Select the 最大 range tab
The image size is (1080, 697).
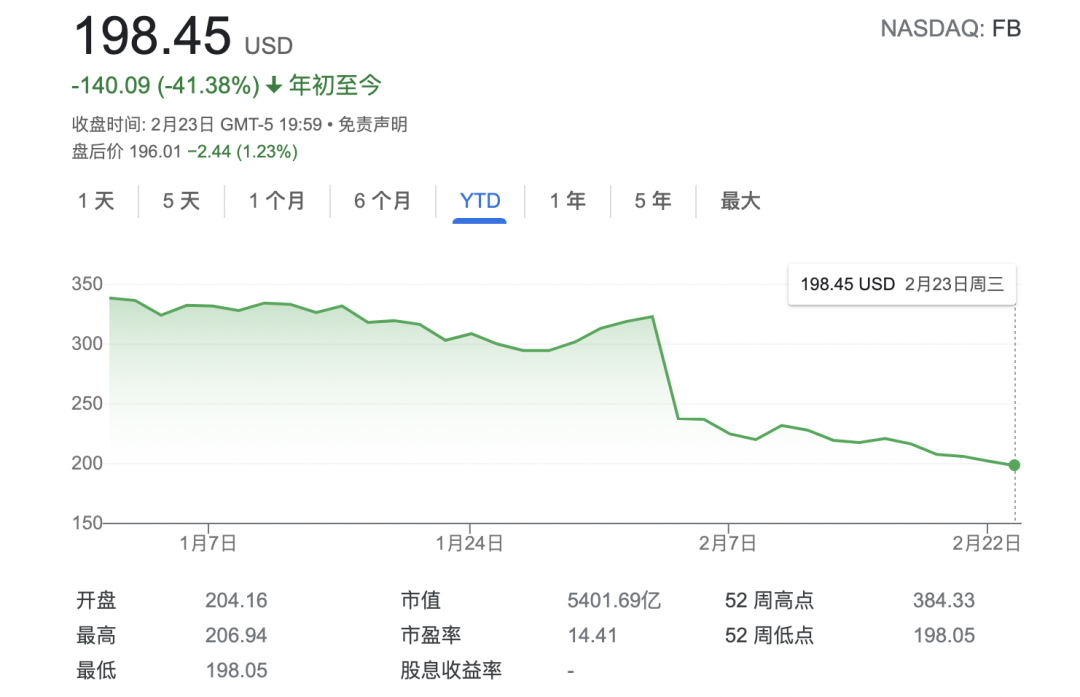(740, 201)
